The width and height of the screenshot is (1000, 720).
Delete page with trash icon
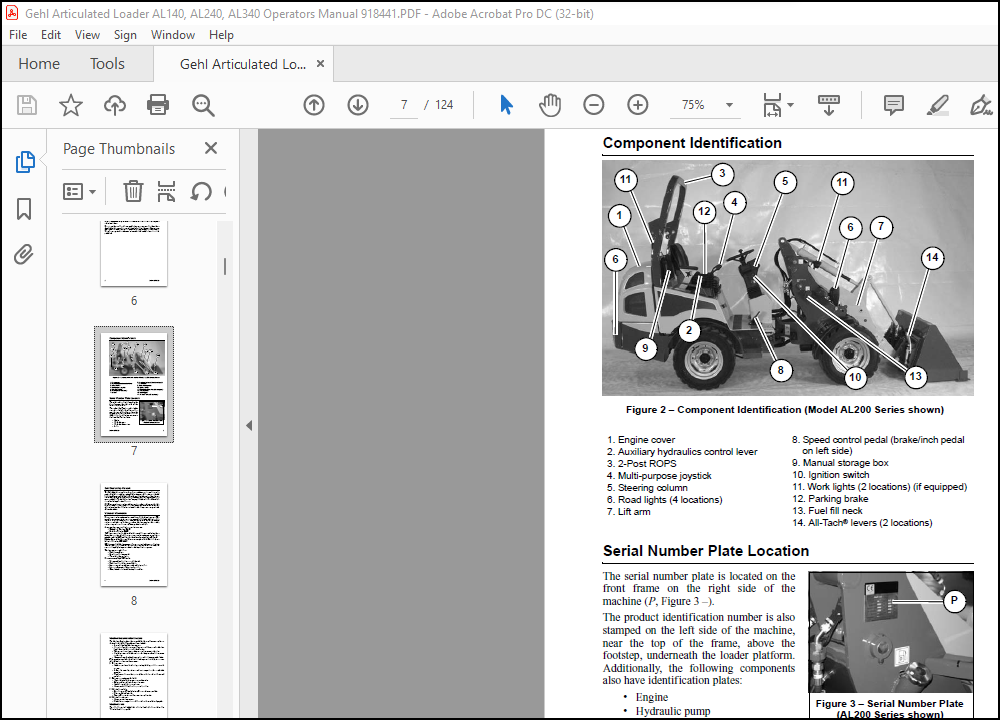[133, 191]
